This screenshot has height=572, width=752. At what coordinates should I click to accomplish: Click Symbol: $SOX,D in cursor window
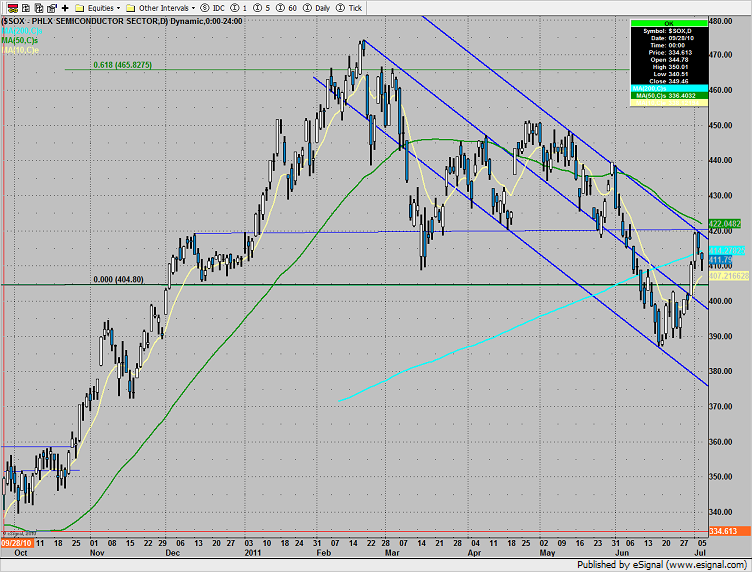point(668,31)
